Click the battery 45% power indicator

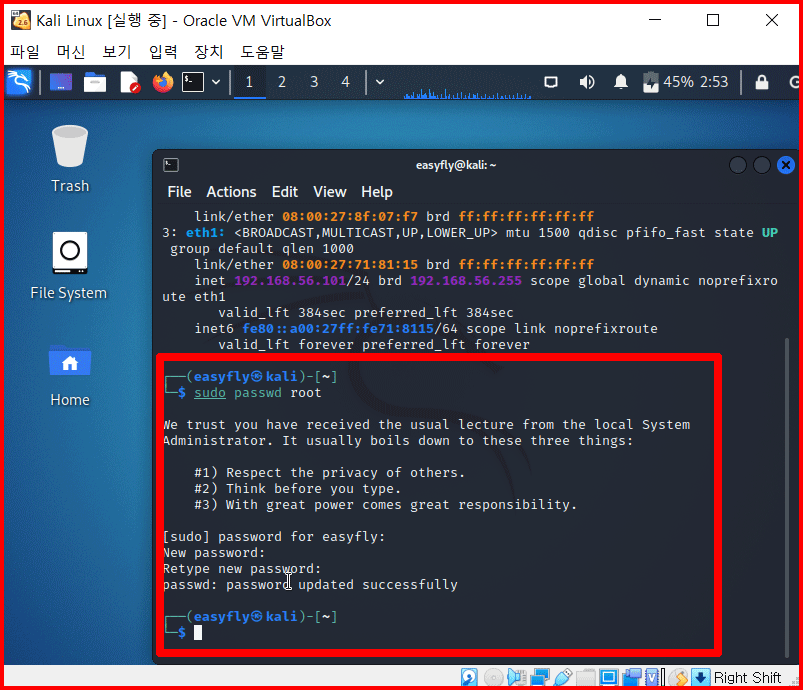tap(668, 82)
